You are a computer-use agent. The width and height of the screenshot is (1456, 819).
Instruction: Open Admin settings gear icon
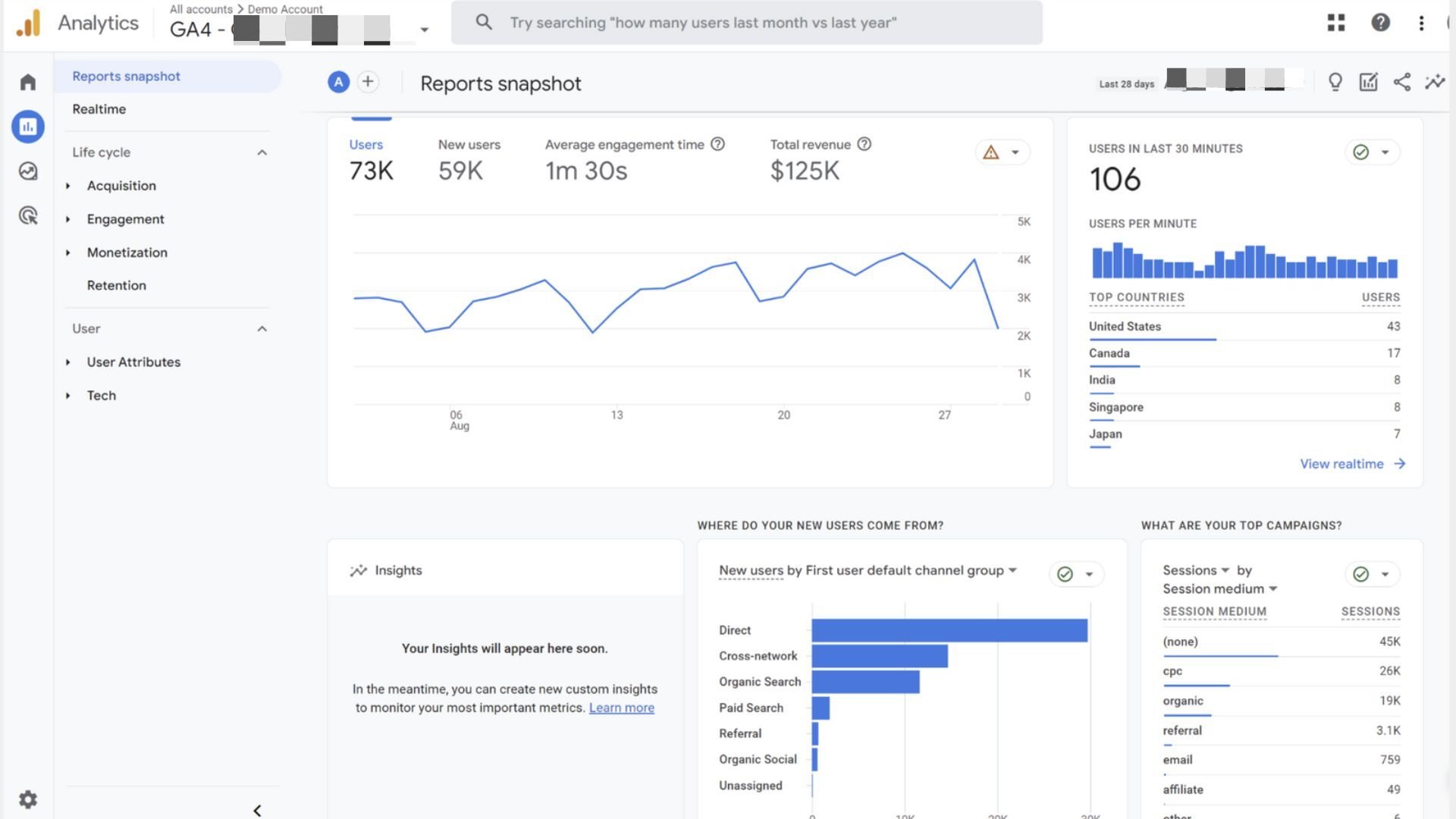28,799
